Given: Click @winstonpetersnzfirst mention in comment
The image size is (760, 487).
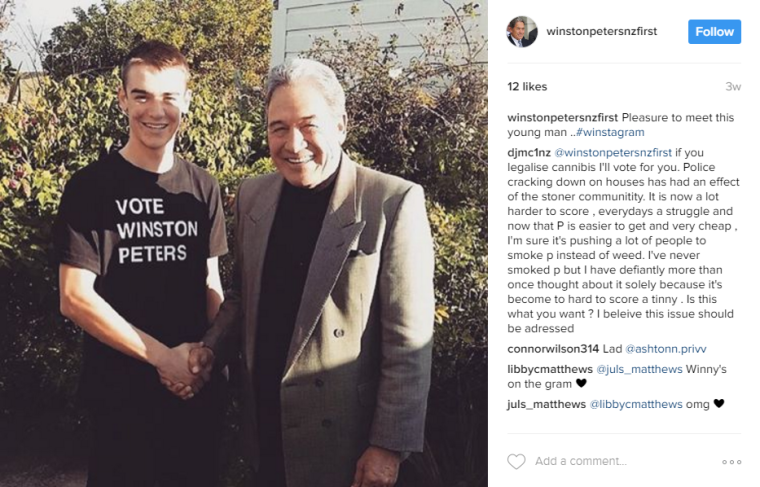Looking at the screenshot, I should [x=613, y=153].
